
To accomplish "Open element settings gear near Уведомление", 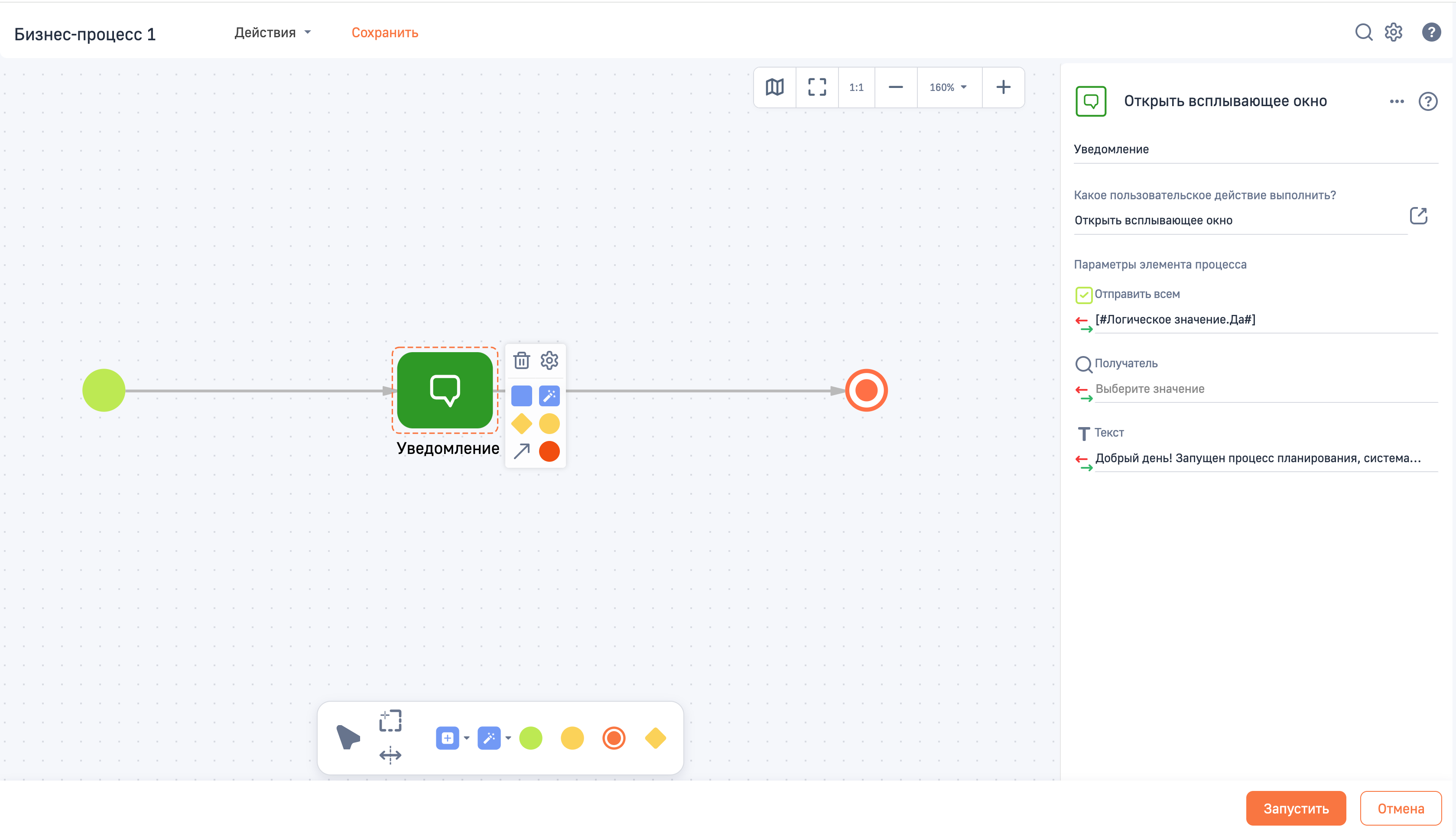I will click(x=549, y=360).
